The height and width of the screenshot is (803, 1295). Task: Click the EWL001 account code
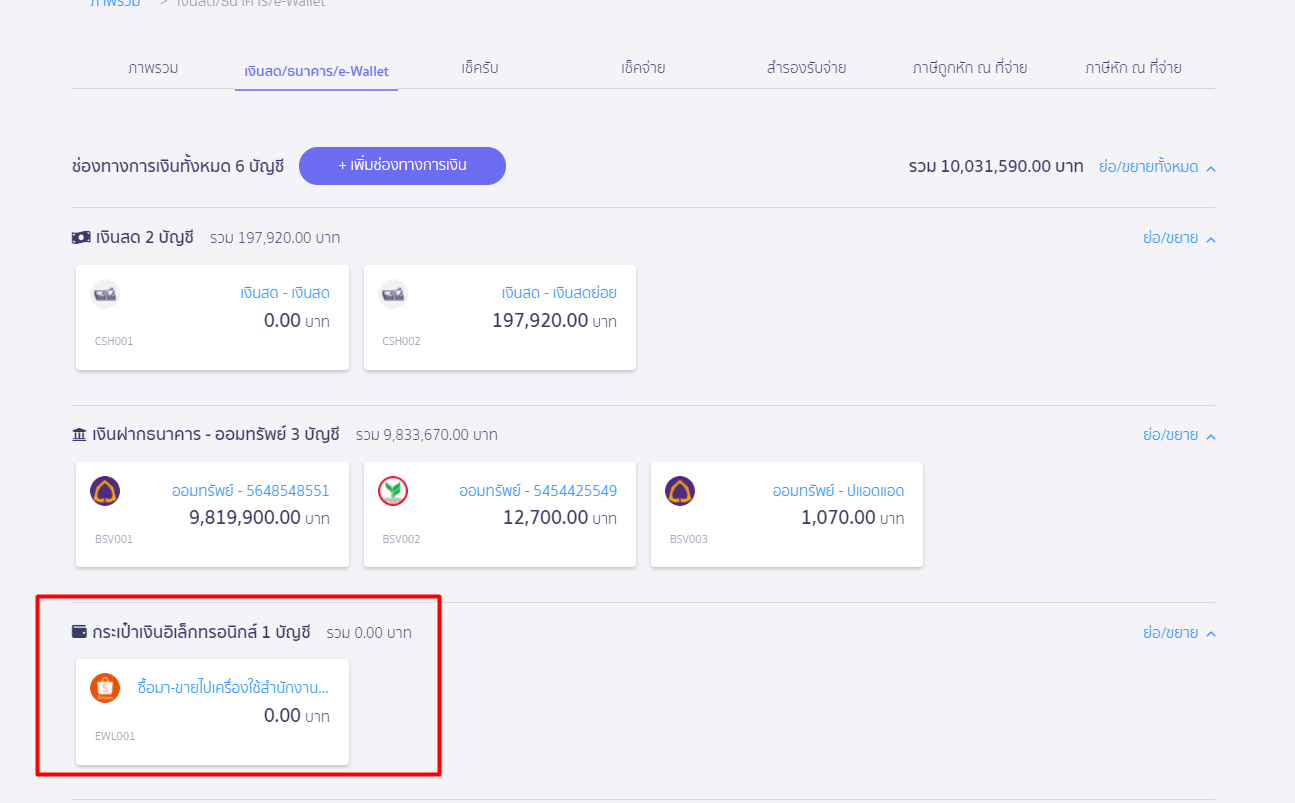(115, 736)
